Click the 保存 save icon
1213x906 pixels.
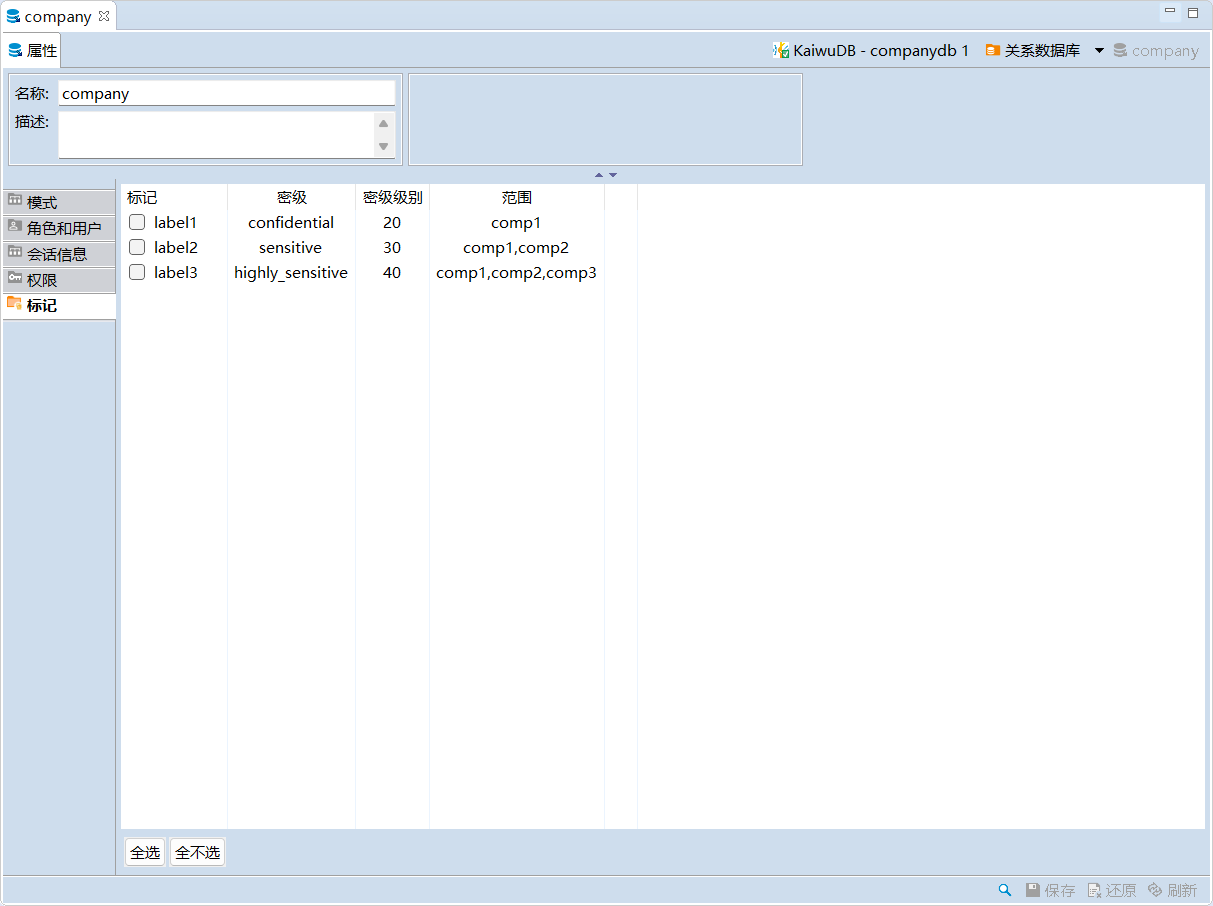pyautogui.click(x=1033, y=890)
